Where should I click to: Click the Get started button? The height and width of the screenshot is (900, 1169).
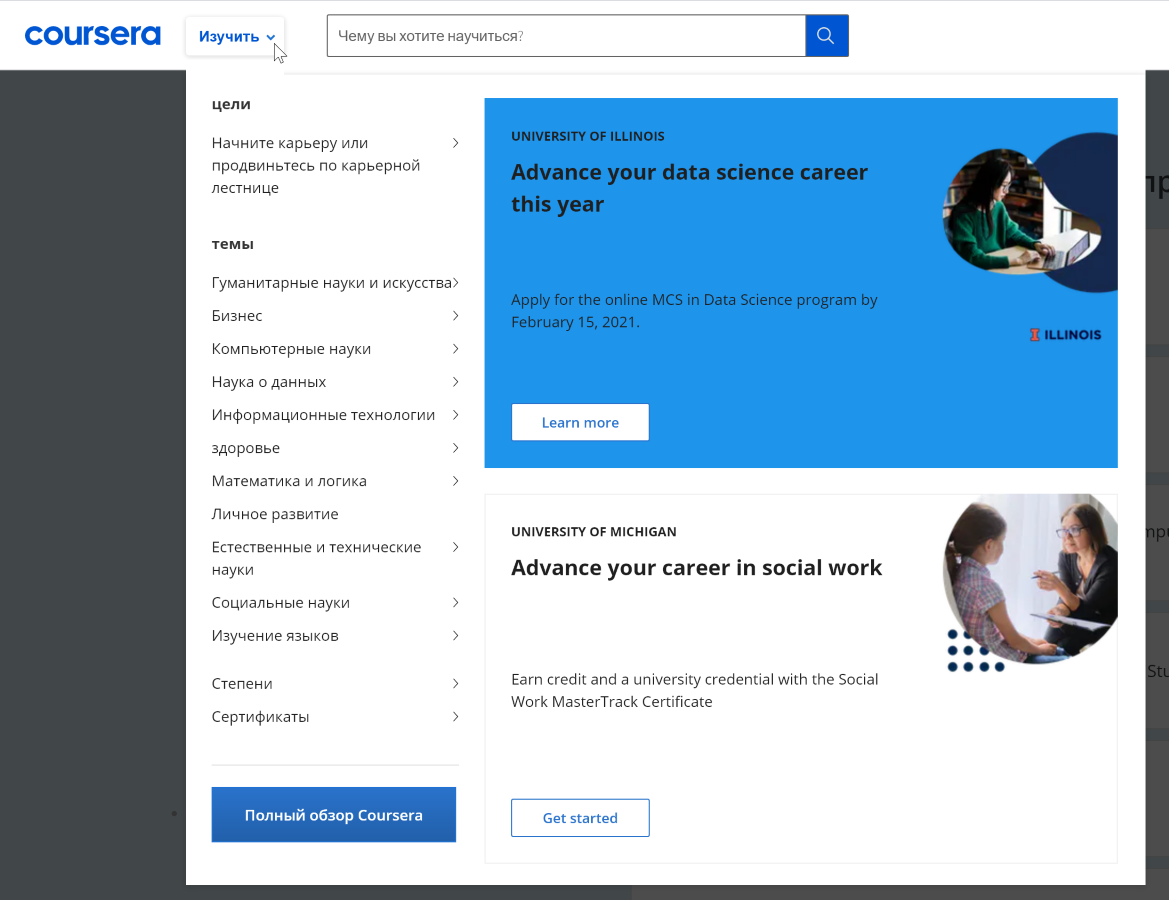pos(580,818)
